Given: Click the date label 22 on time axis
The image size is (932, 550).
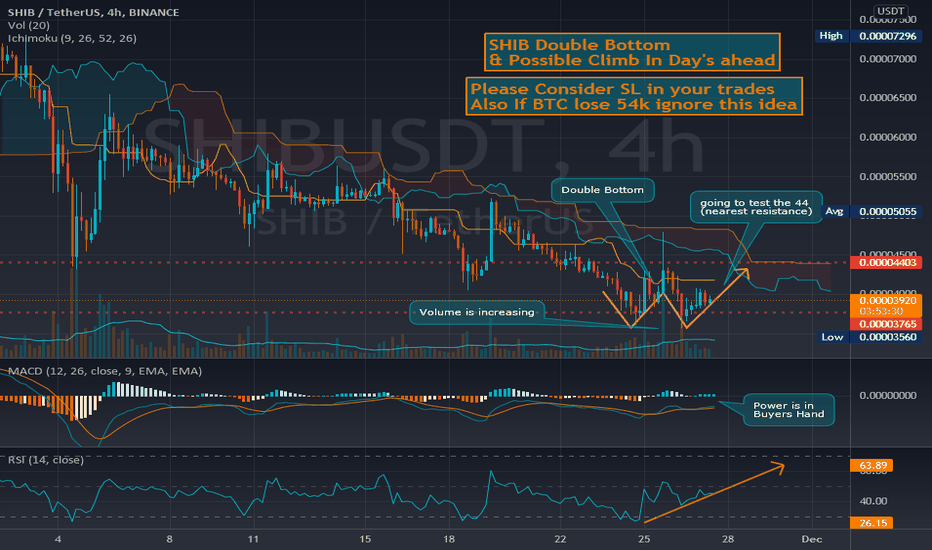Looking at the screenshot, I should coord(560,539).
